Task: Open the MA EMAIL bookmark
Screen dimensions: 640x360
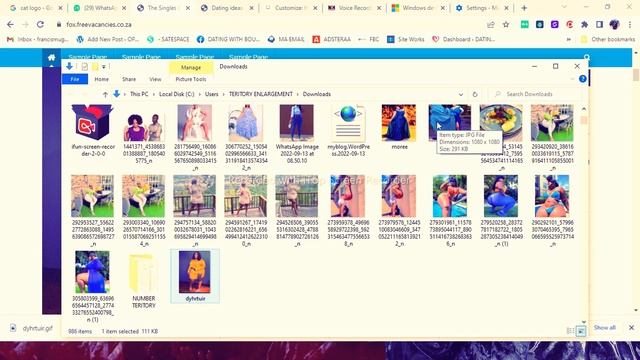Action: pyautogui.click(x=286, y=40)
